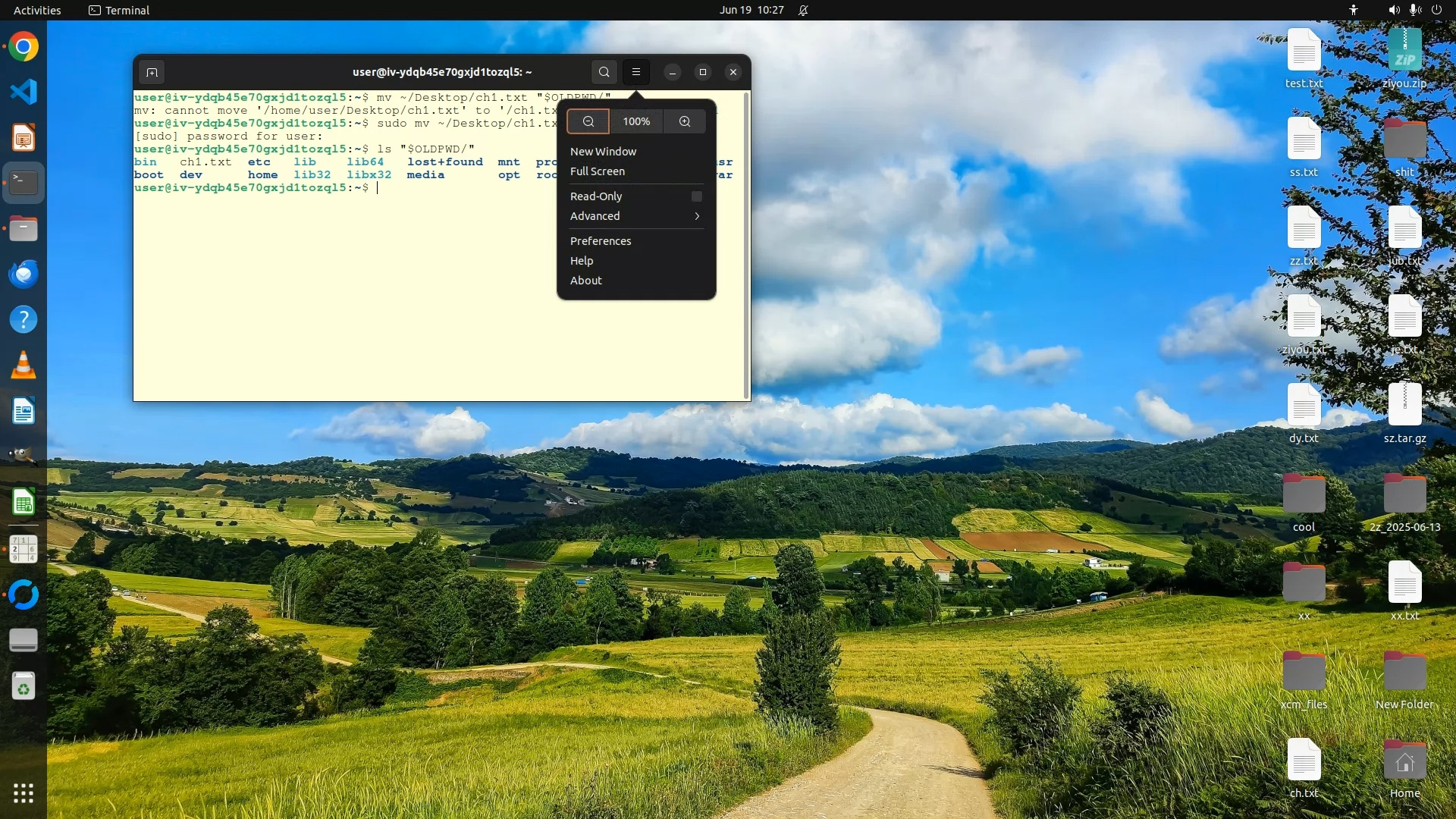Reset zoom with the 100% button
1456x819 pixels.
636,121
